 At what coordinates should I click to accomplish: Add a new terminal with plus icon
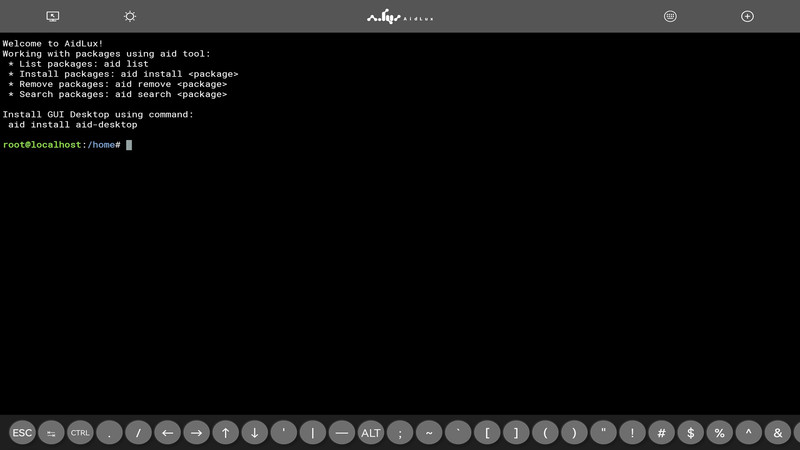[747, 16]
